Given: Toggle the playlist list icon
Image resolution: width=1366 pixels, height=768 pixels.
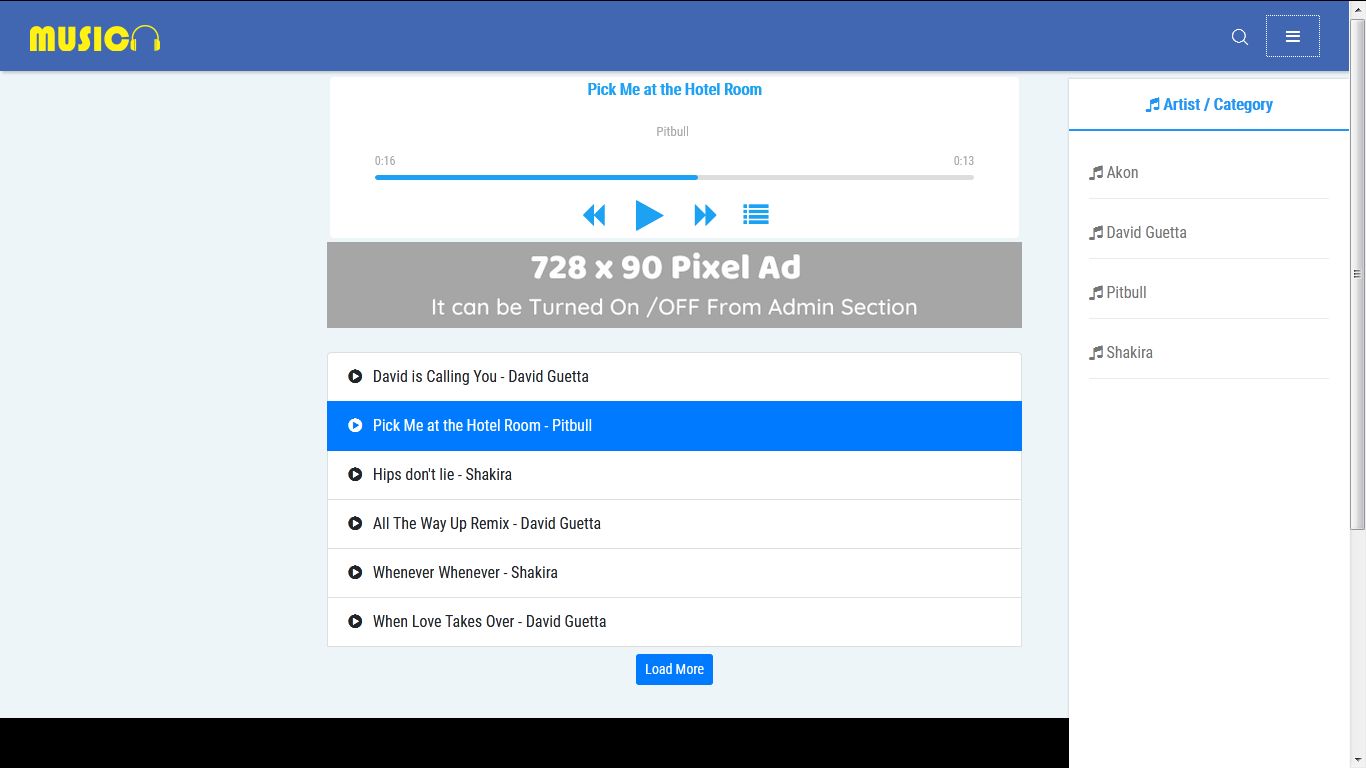Looking at the screenshot, I should tap(756, 214).
